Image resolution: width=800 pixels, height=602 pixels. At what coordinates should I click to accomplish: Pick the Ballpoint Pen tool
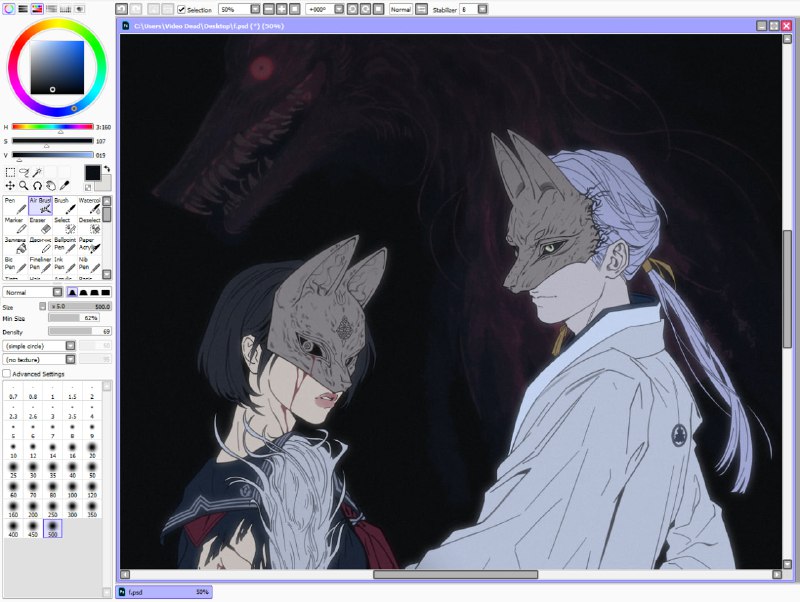pos(65,245)
